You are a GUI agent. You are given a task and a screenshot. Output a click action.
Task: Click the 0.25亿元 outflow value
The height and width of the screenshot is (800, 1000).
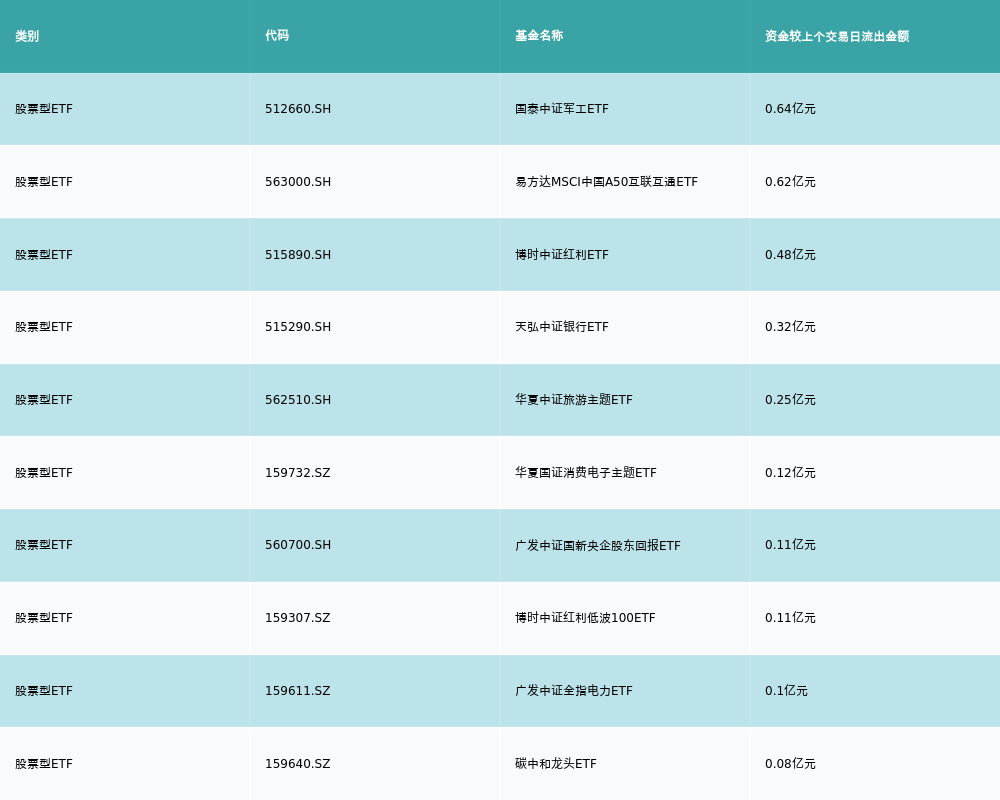tap(790, 400)
